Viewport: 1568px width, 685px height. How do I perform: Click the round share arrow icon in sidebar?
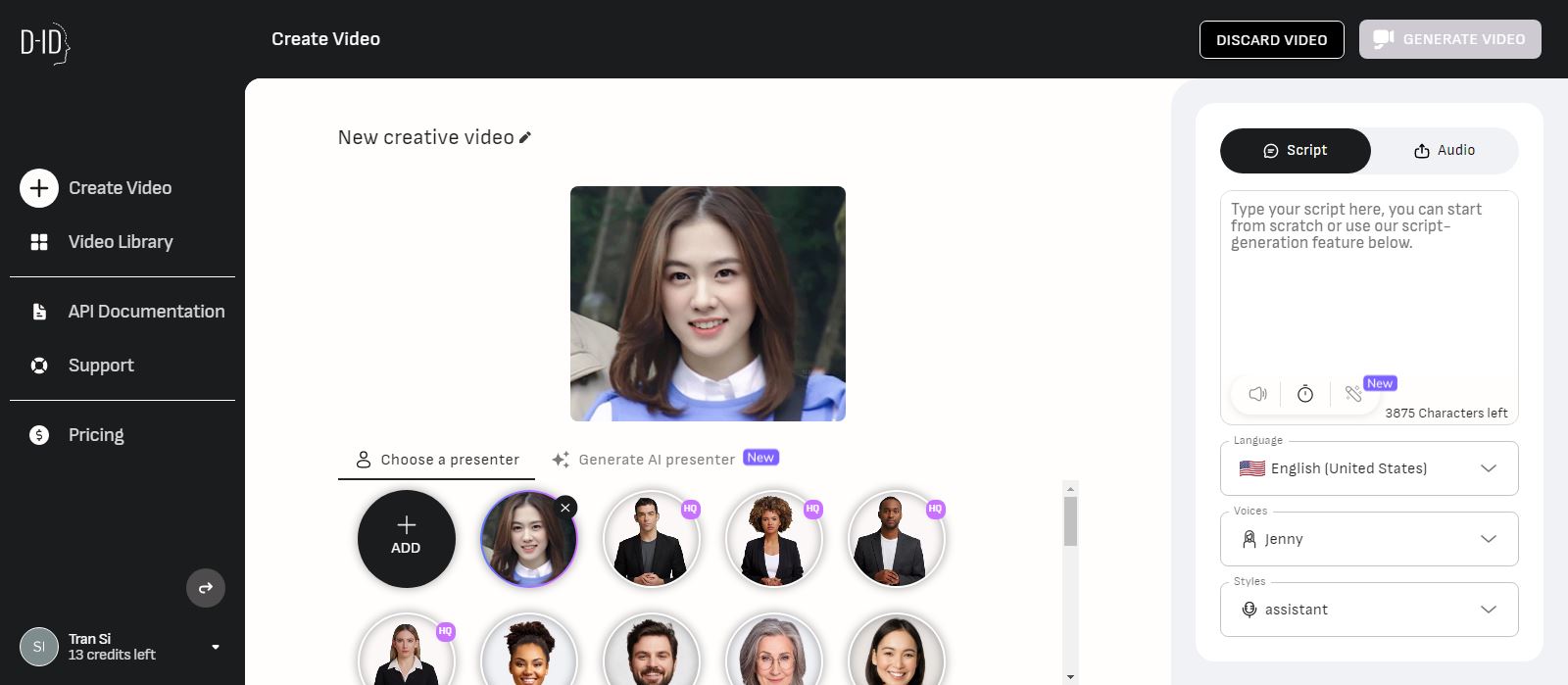[x=206, y=588]
